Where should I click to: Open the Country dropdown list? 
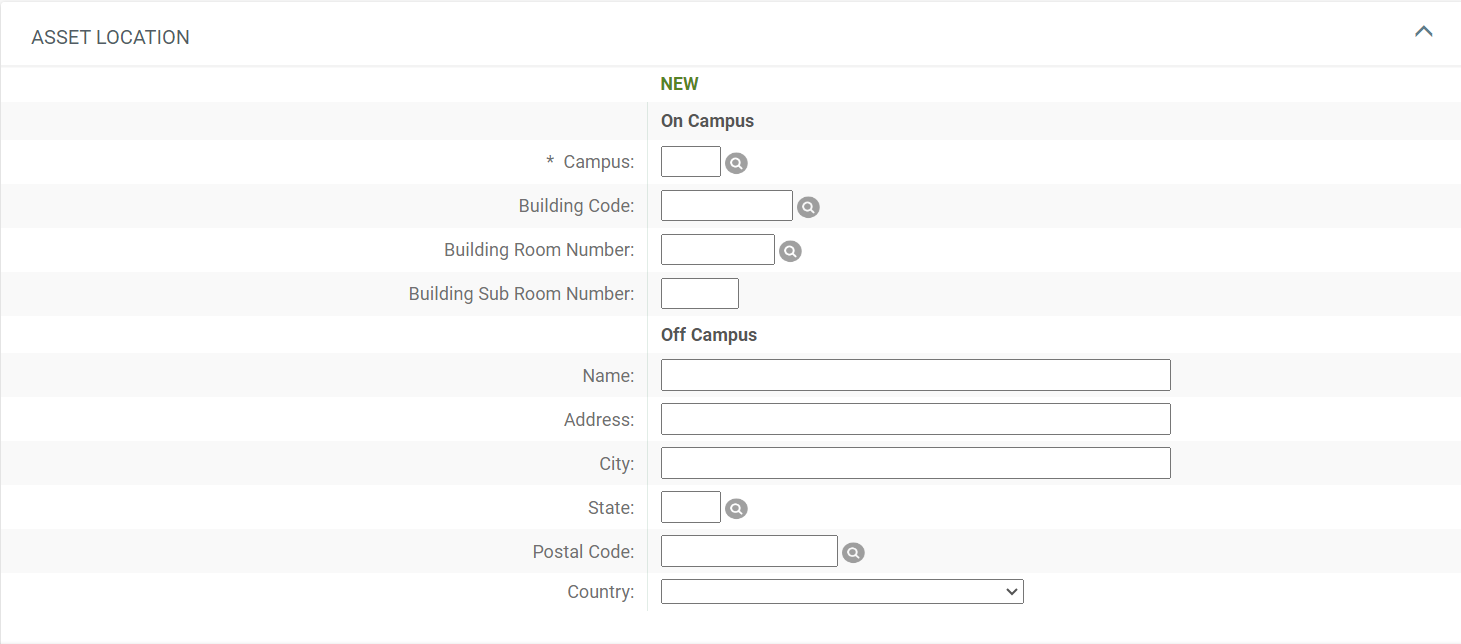coord(842,592)
